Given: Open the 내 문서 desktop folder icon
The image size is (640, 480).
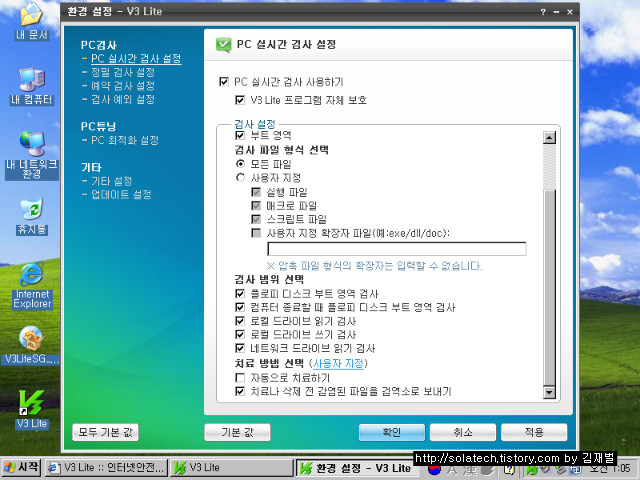Looking at the screenshot, I should tap(31, 21).
